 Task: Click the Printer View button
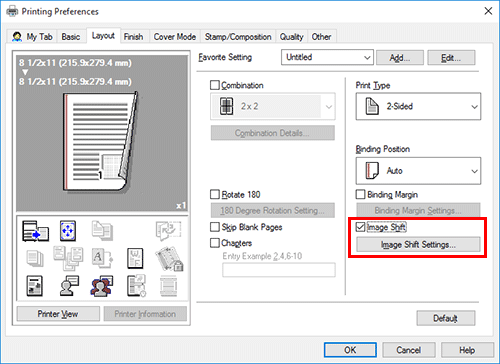[x=58, y=314]
